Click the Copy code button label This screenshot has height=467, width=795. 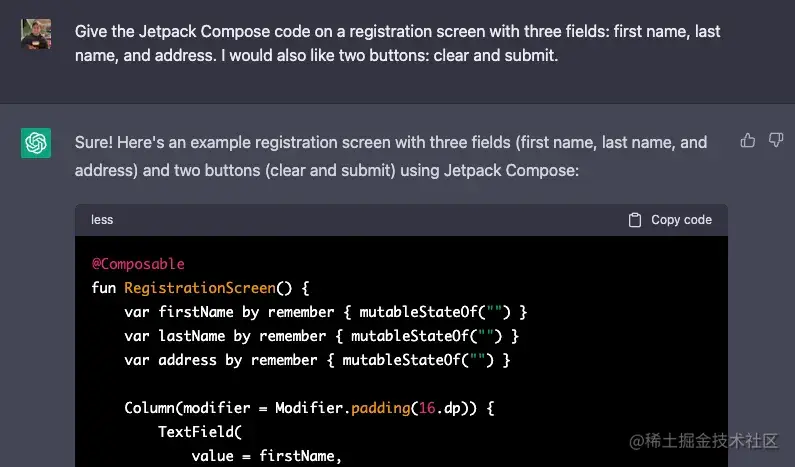[681, 220]
